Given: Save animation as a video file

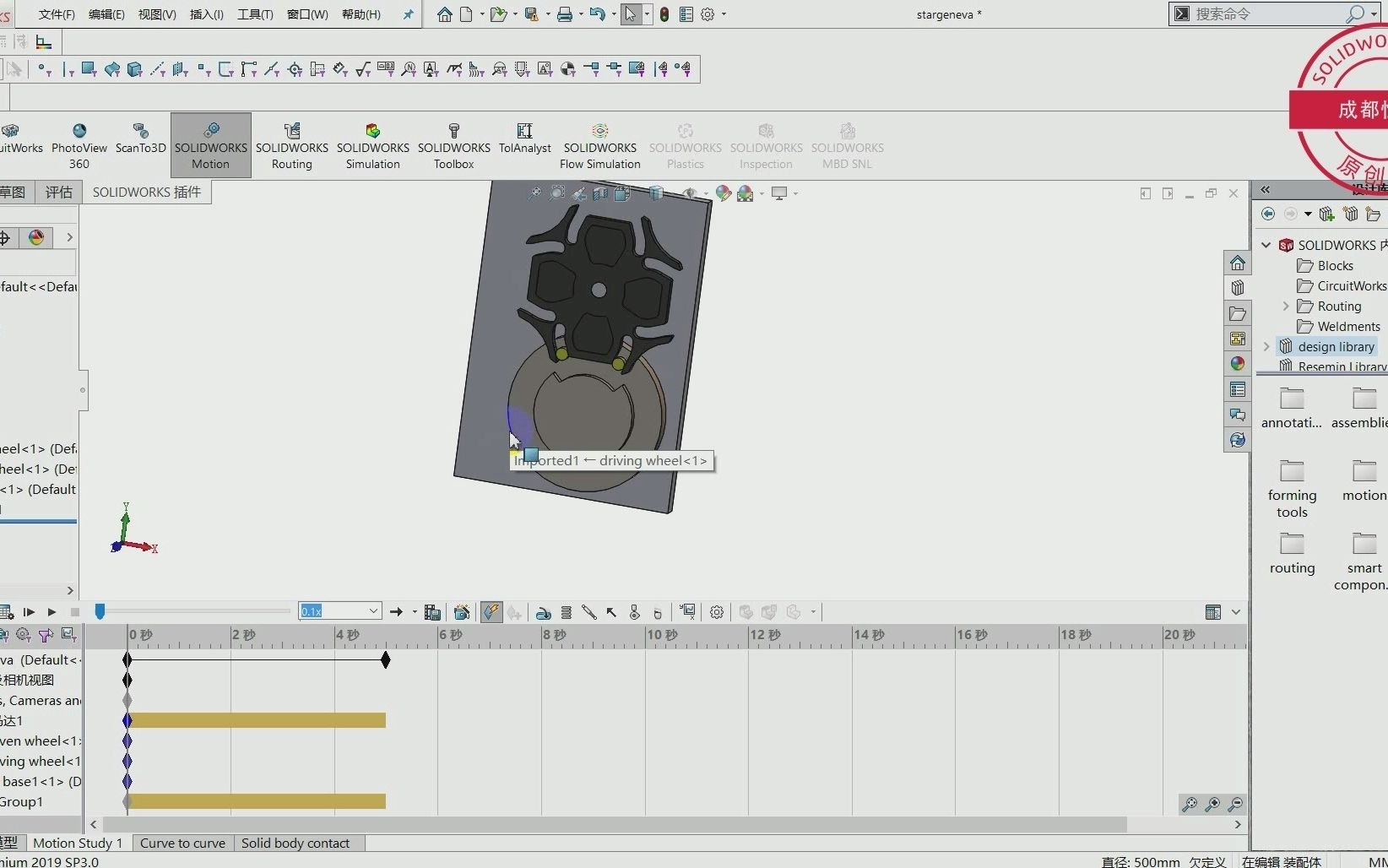Looking at the screenshot, I should [x=434, y=611].
